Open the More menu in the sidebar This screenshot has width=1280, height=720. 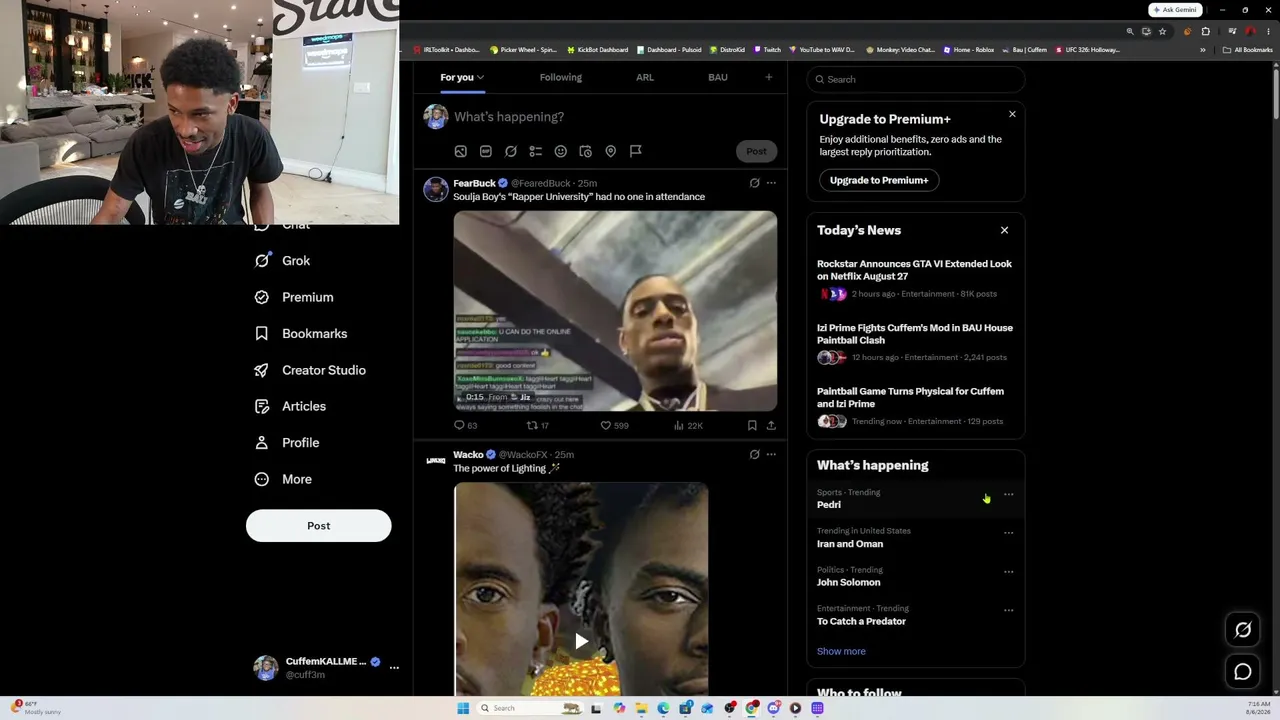tap(283, 479)
